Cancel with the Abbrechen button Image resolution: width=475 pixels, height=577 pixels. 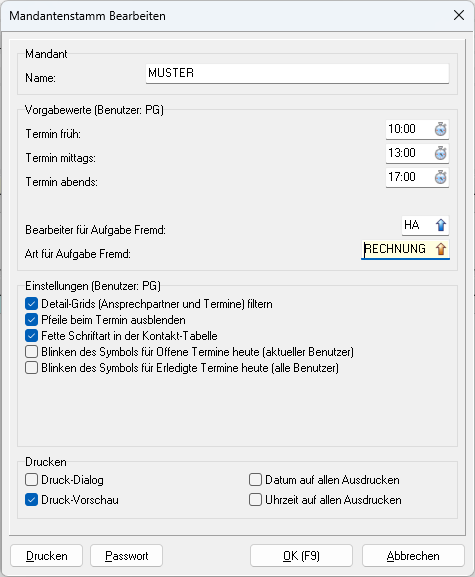coord(413,556)
